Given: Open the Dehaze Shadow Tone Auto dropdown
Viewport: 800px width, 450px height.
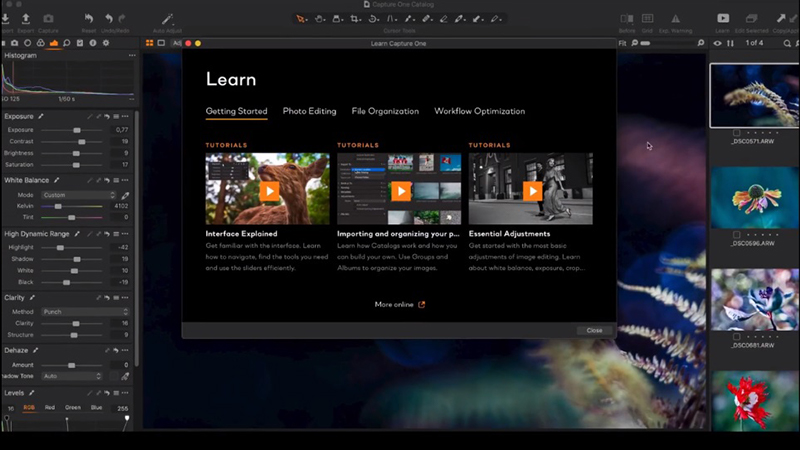Looking at the screenshot, I should point(72,376).
